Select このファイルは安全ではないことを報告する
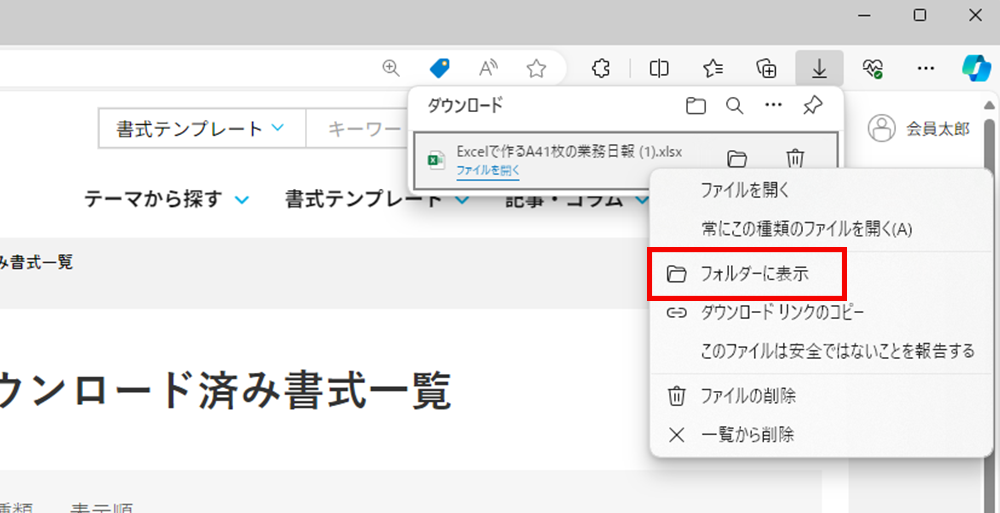Screen dimensions: 1000x513 tap(821, 351)
